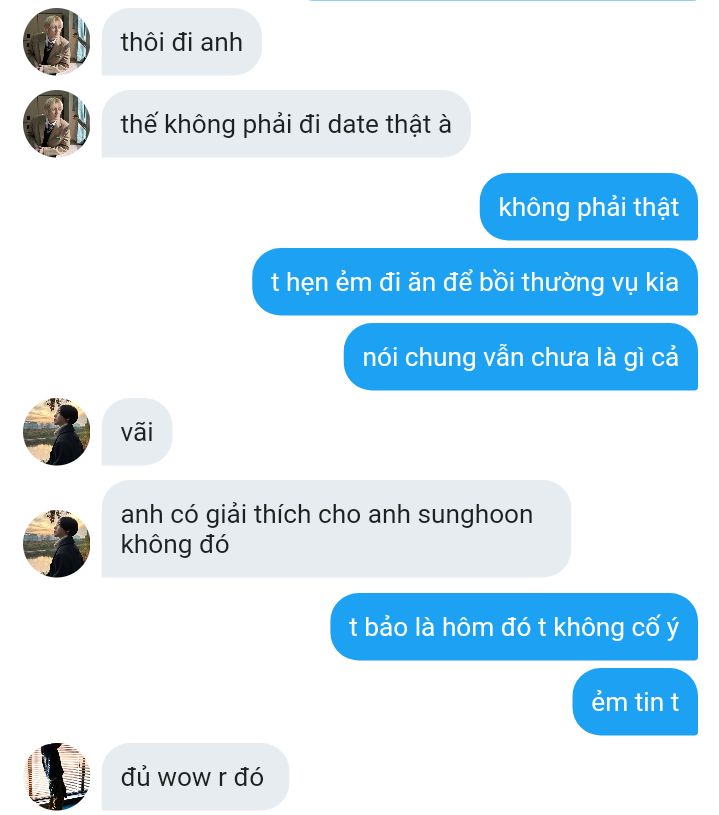Open the avatar next to "thế không phải đi date thật à"
This screenshot has width=719, height=815.
[56, 124]
